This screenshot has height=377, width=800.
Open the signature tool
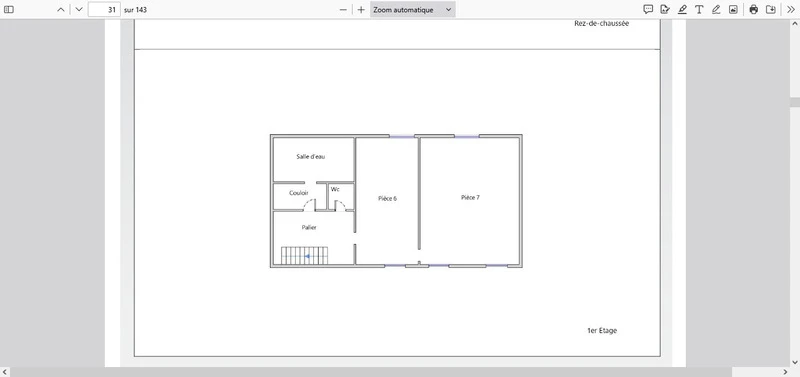pos(665,9)
